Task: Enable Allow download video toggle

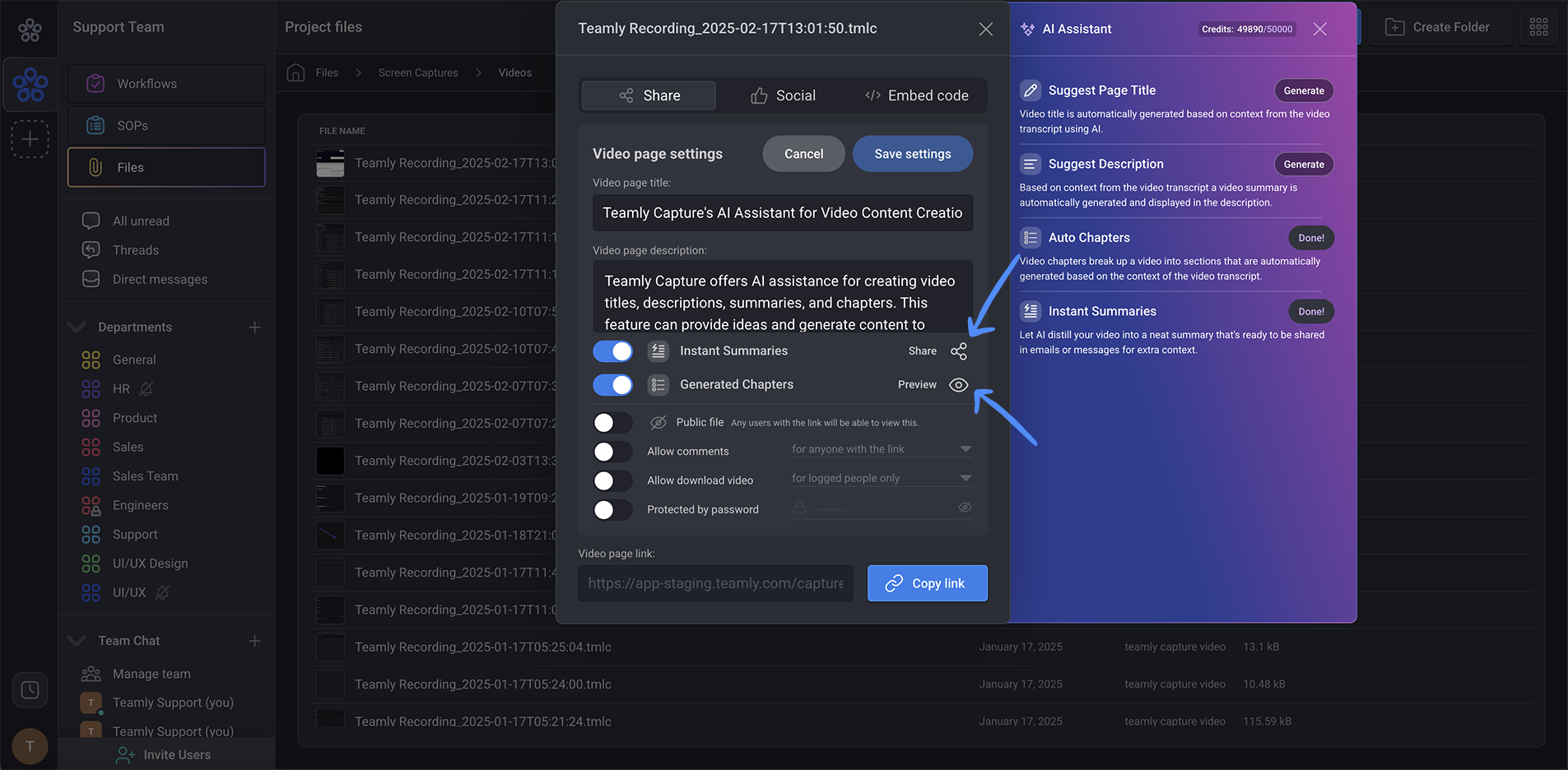Action: (x=613, y=480)
